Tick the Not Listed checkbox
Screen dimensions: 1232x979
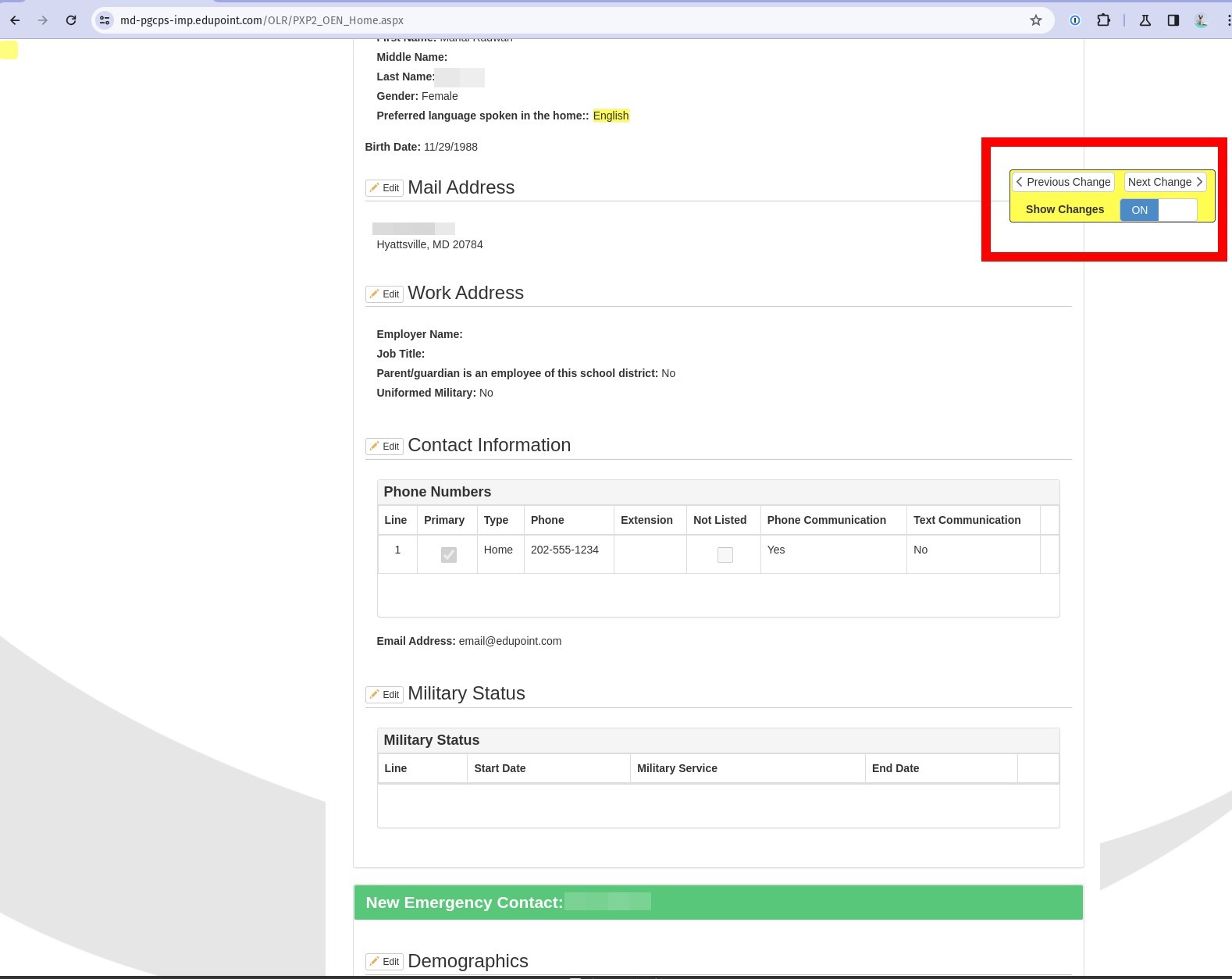coord(725,554)
